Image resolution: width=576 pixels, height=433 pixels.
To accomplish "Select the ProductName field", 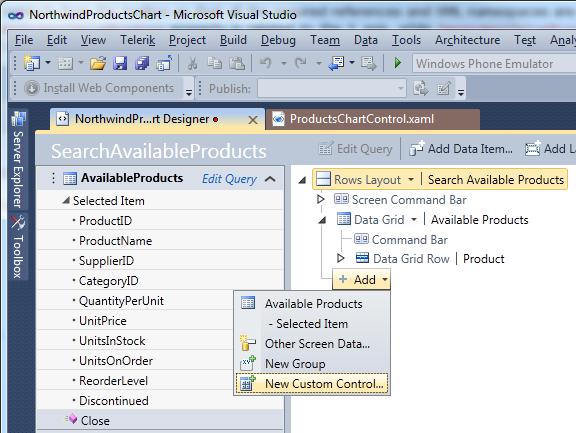I will pos(115,241).
